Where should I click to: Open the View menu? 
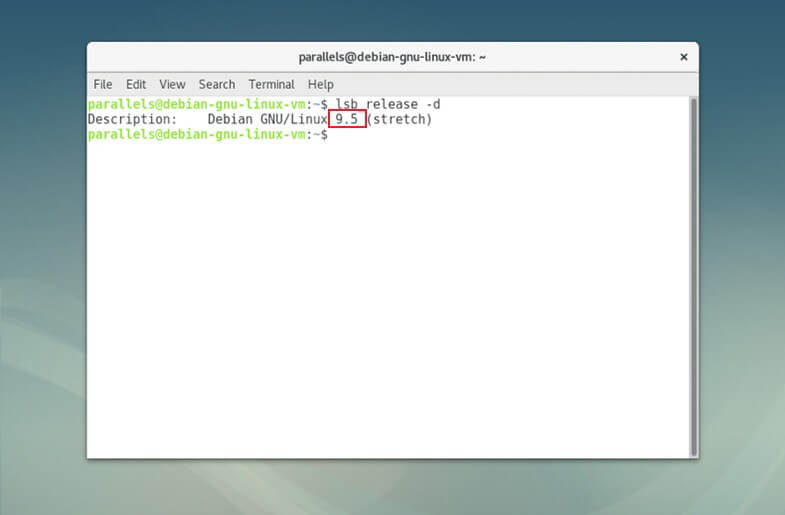[172, 84]
